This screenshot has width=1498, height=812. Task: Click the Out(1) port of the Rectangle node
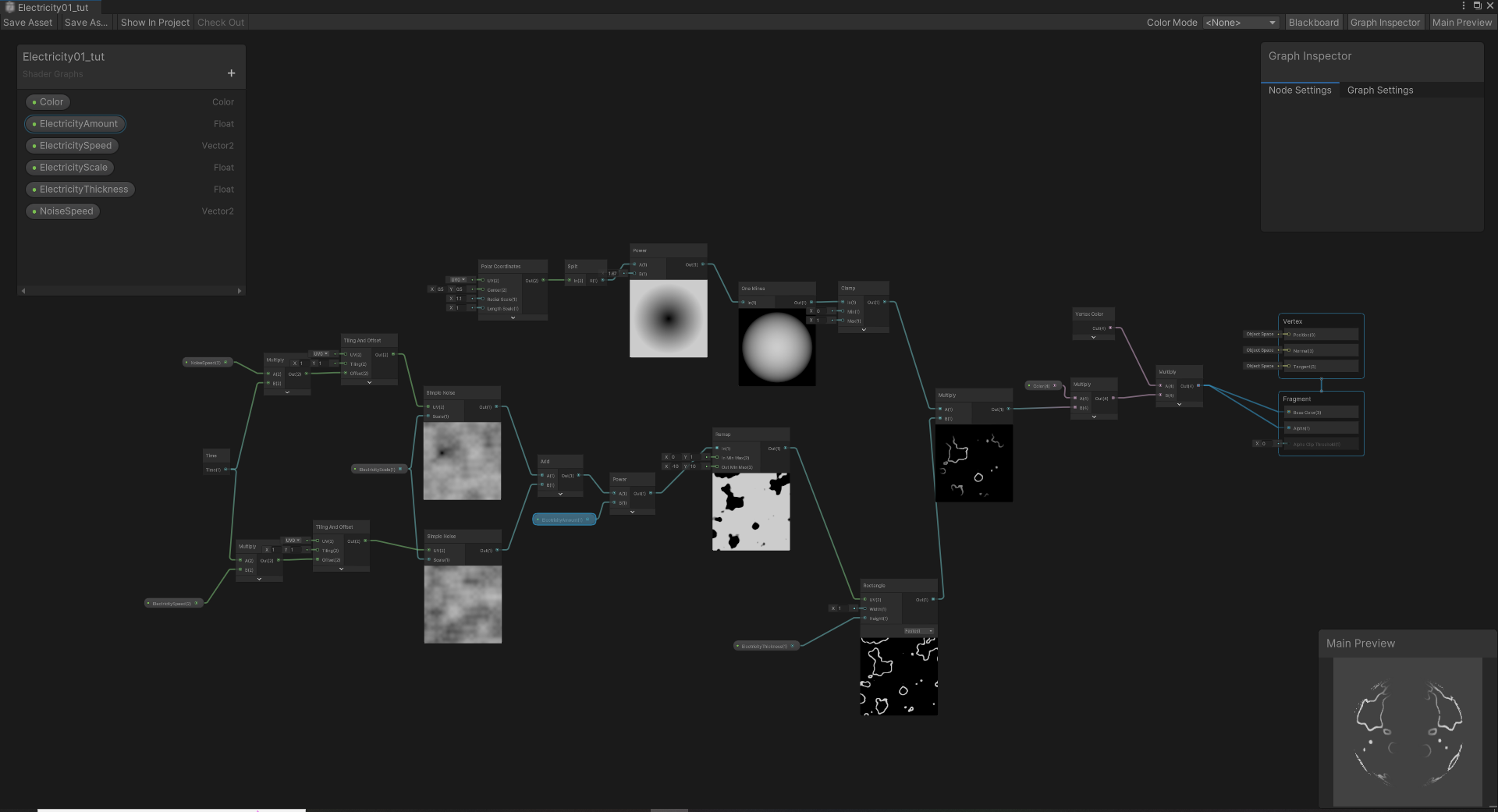point(933,599)
